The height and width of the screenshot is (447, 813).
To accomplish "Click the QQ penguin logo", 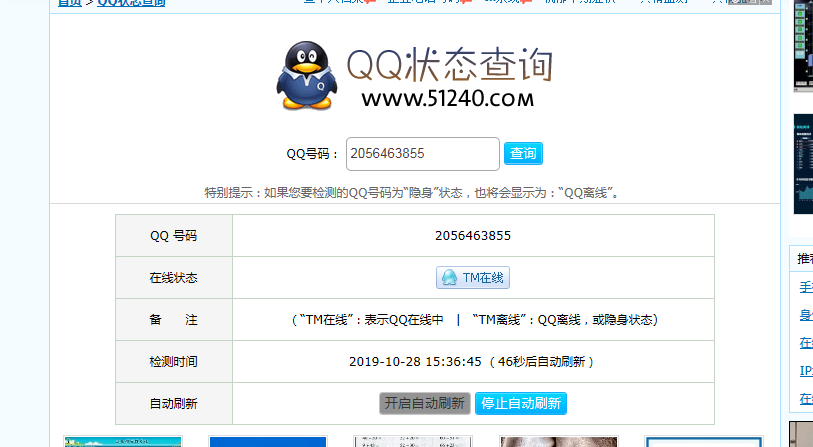I will (x=306, y=76).
